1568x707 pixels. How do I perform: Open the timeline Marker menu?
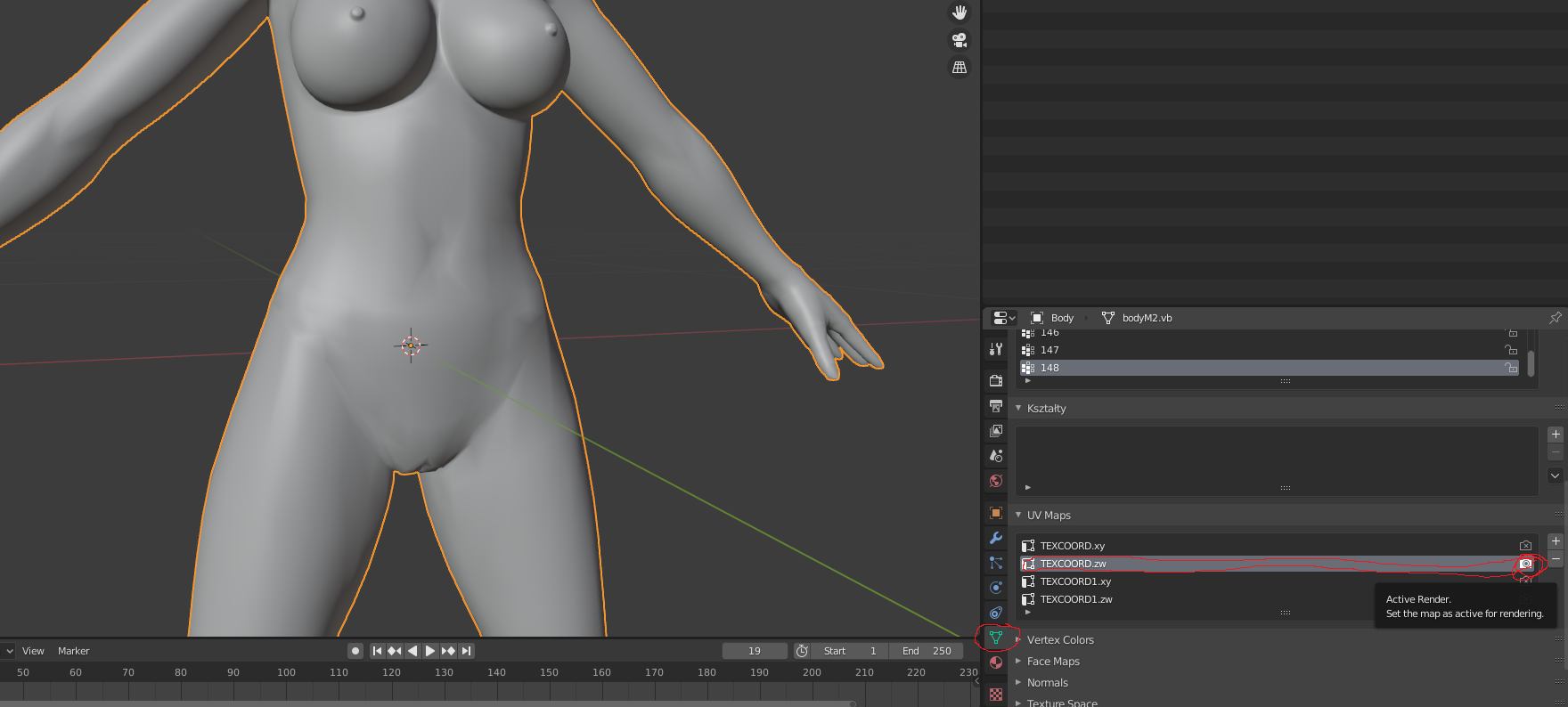coord(74,651)
